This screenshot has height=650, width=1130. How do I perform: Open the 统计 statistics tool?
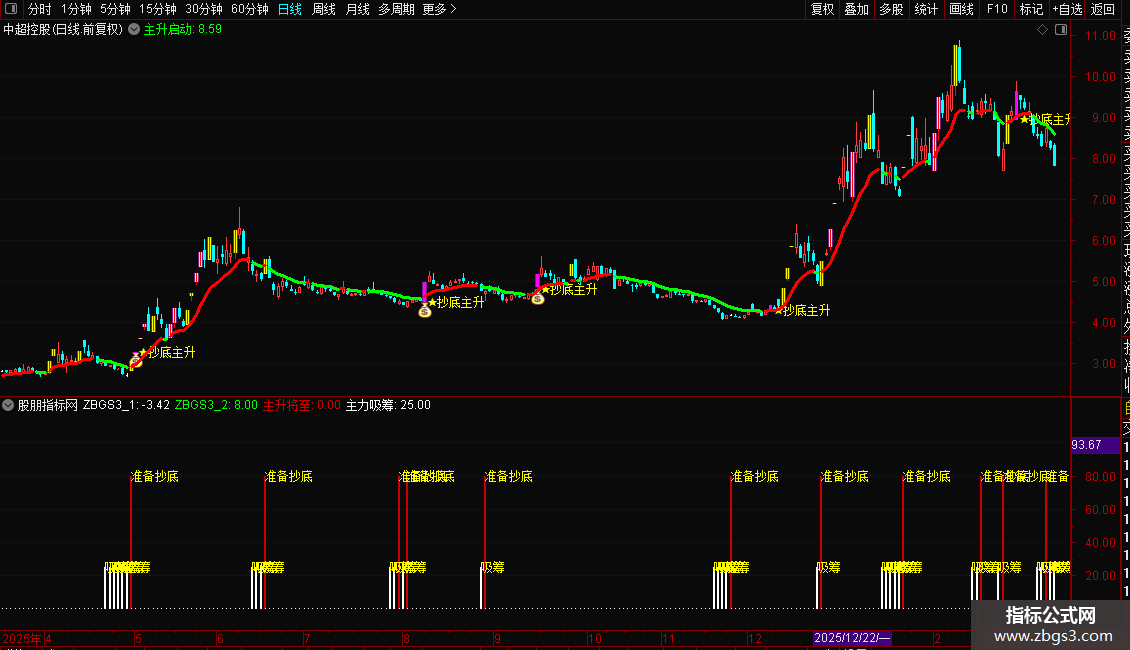click(926, 9)
